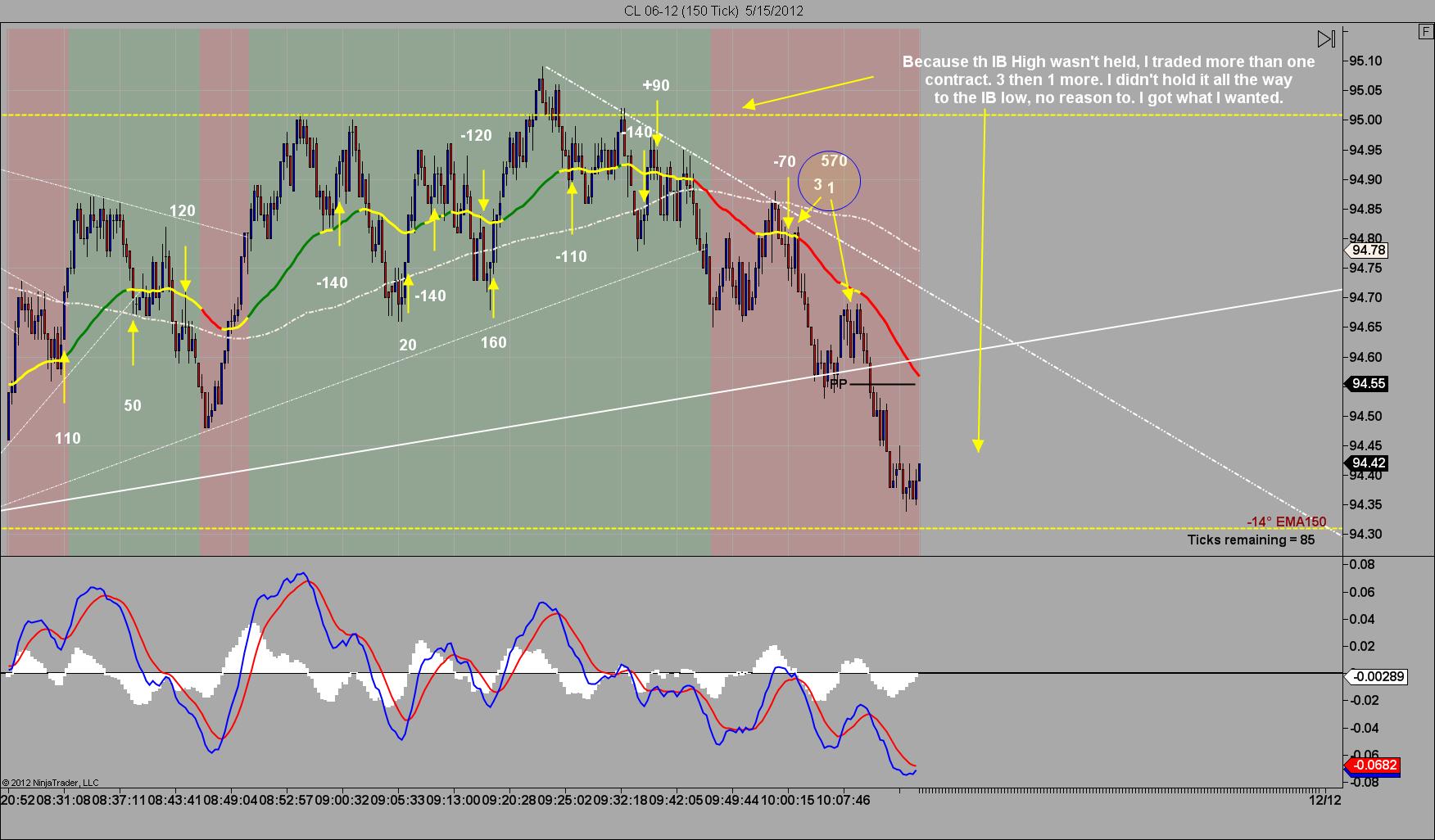The width and height of the screenshot is (1435, 840).
Task: Click the 0.08 indicator axis label
Action: 1364,565
